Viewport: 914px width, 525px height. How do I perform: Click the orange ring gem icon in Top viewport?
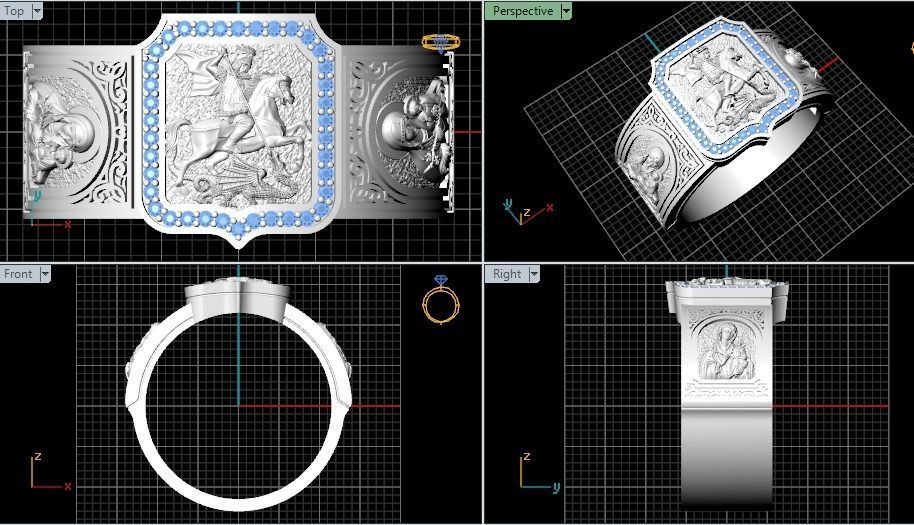pyautogui.click(x=441, y=44)
